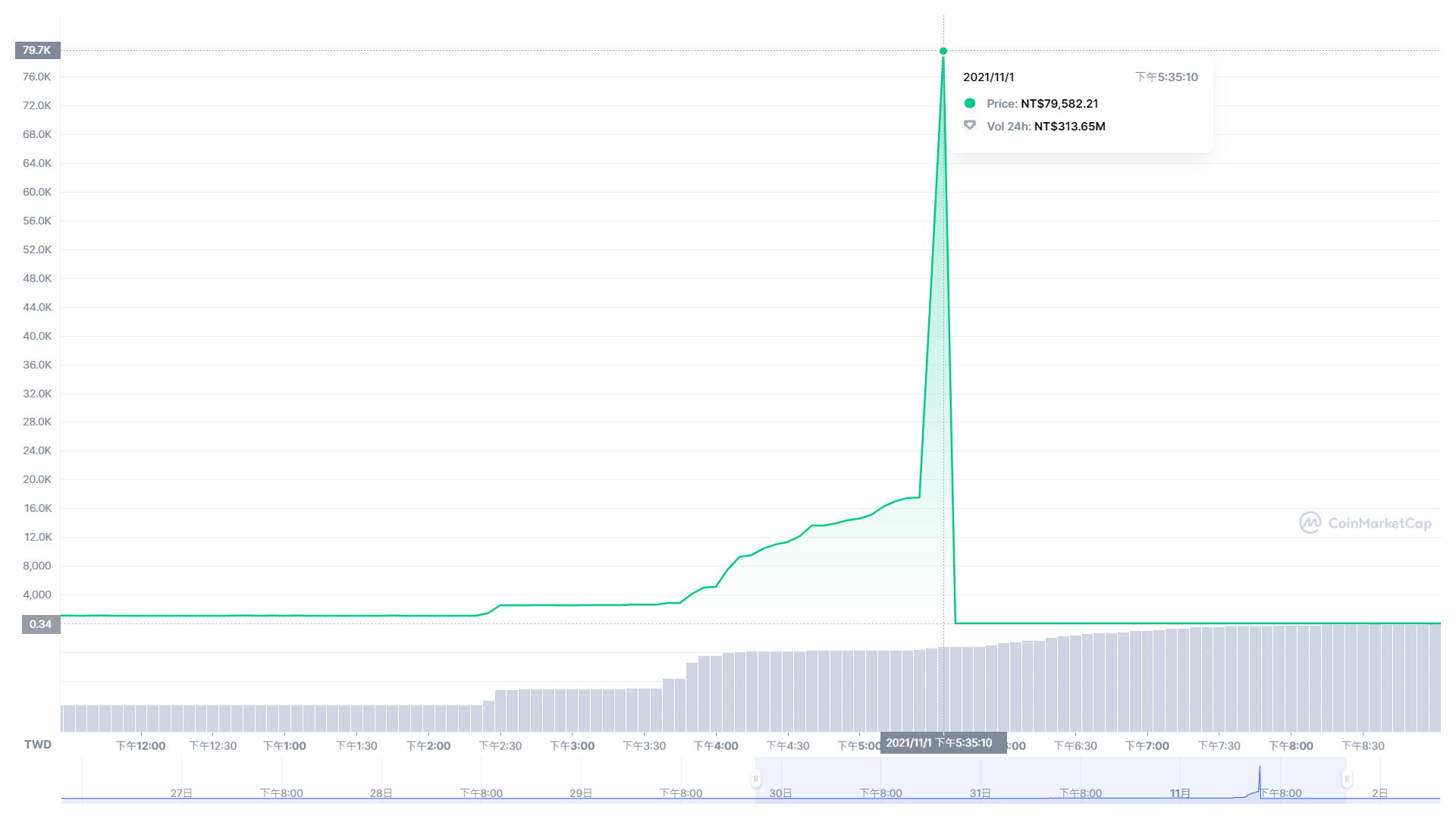
Task: Click the 2日 date in navigator timeline
Action: pyautogui.click(x=1379, y=793)
